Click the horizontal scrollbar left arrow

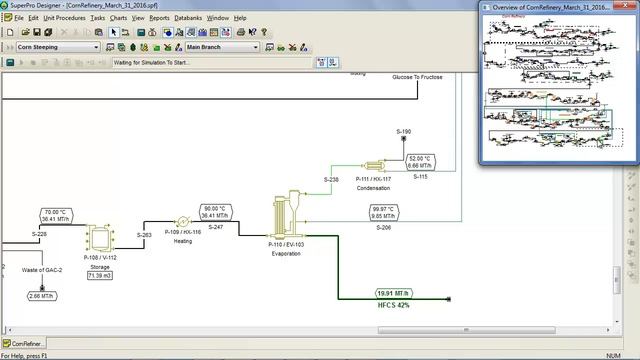(10, 330)
